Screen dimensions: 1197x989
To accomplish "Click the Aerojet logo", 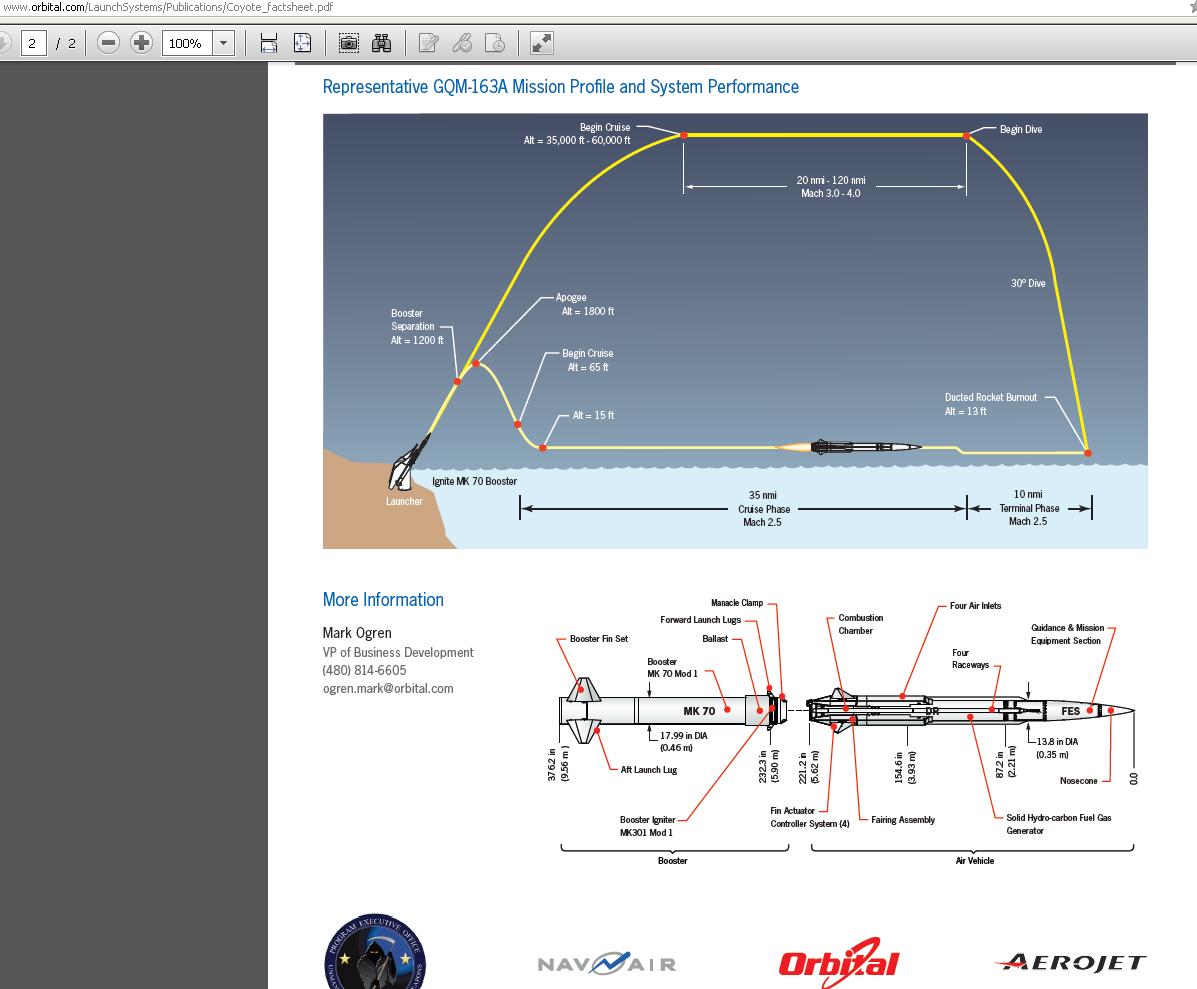I will [x=1070, y=962].
